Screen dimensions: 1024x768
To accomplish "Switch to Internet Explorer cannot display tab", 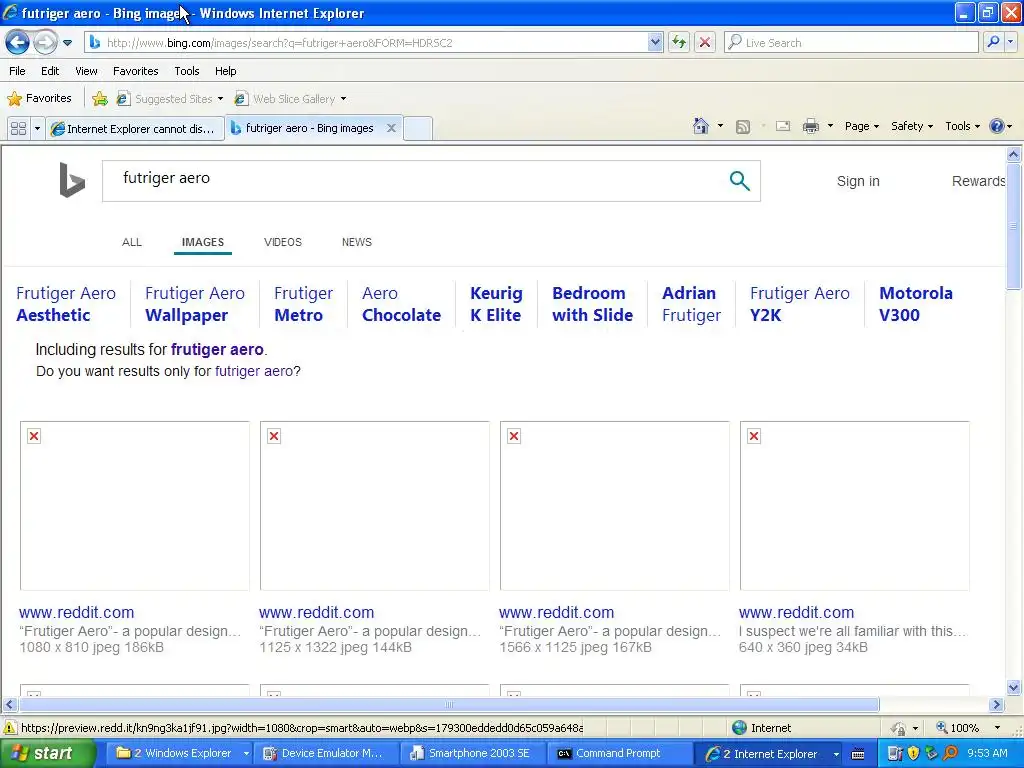I will [135, 128].
